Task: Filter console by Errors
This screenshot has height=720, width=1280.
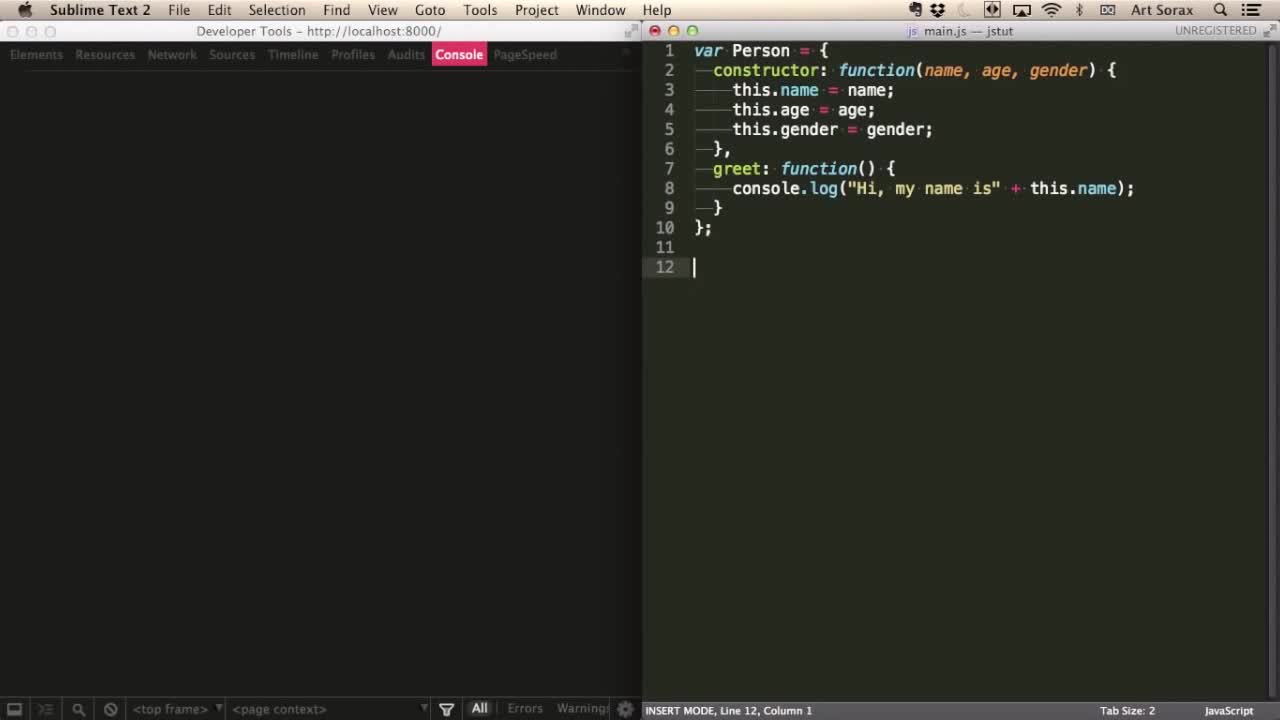Action: 525,708
